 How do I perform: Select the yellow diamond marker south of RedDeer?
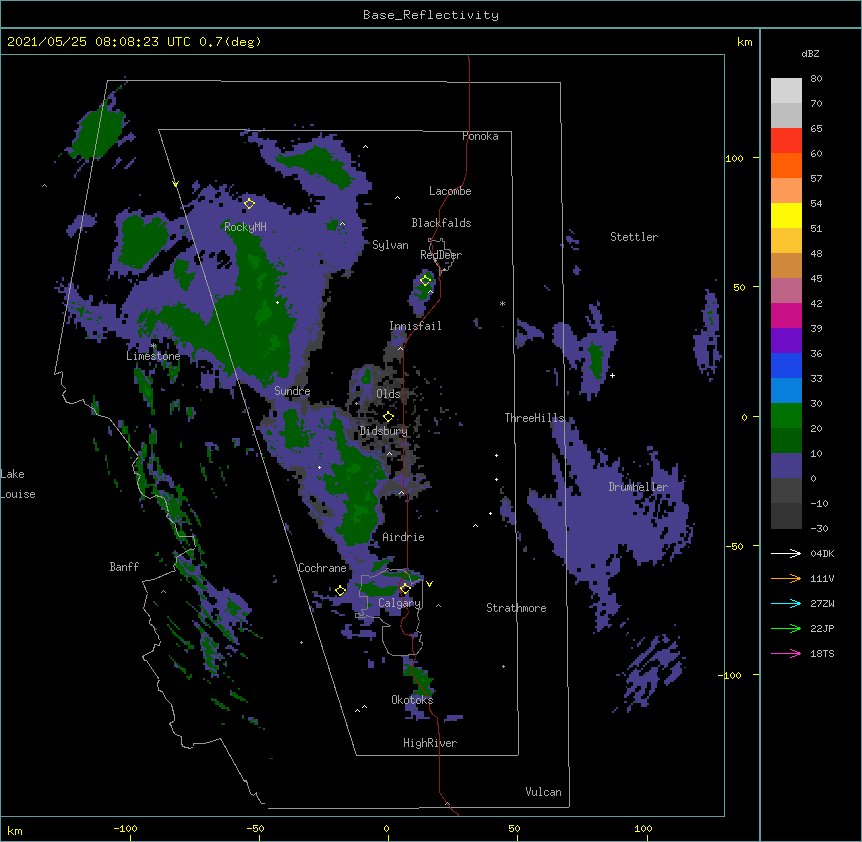click(x=425, y=280)
